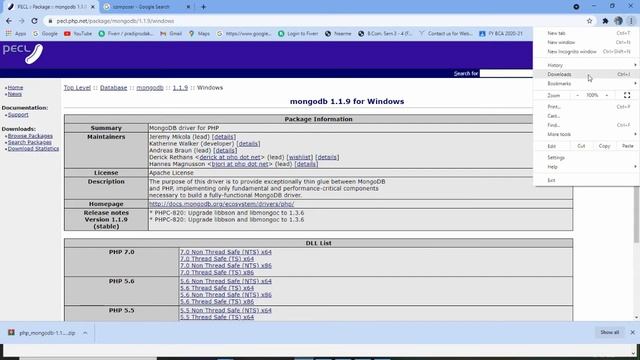The width and height of the screenshot is (640, 360).
Task: Choose Print in Chrome menu
Action: tap(587, 107)
